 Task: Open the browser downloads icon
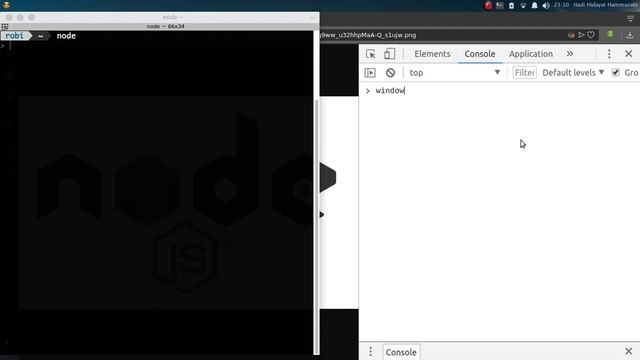(x=630, y=35)
